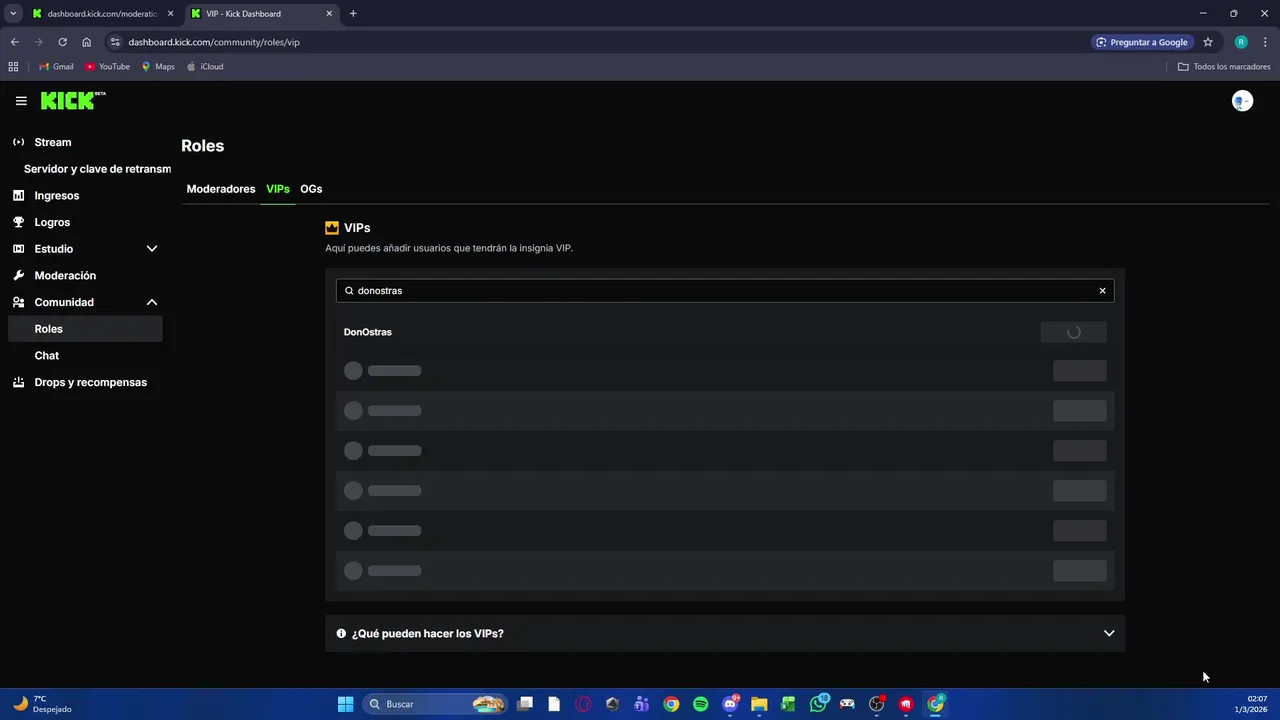Click the taskbar Buscar search box
Screen dimensions: 1280x720
(x=433, y=704)
